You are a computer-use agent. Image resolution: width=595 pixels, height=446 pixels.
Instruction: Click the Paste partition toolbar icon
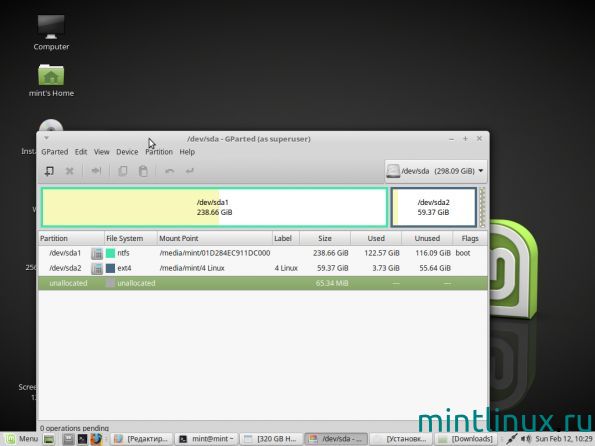(143, 171)
